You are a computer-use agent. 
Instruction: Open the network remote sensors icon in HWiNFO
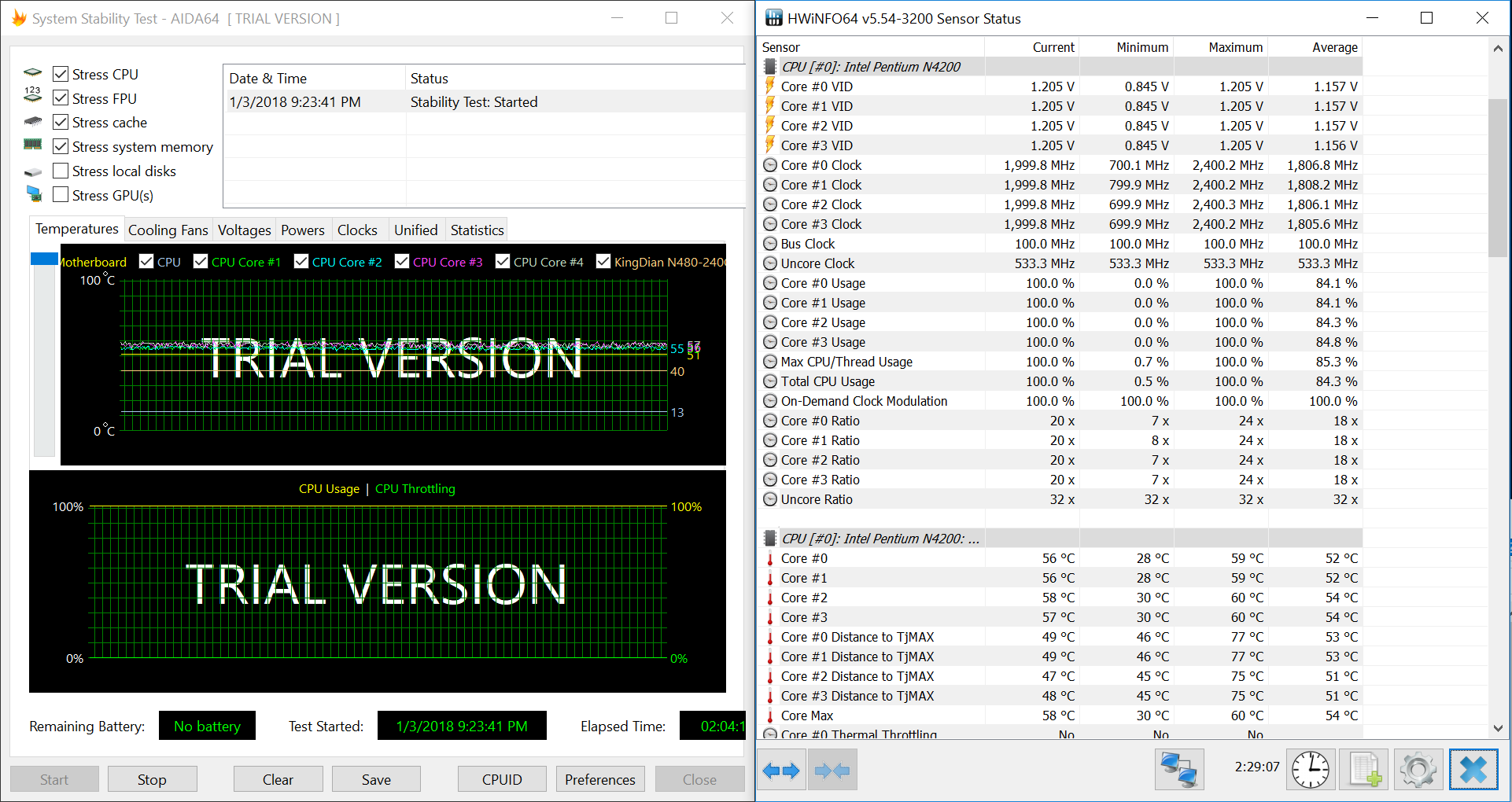(x=1179, y=770)
